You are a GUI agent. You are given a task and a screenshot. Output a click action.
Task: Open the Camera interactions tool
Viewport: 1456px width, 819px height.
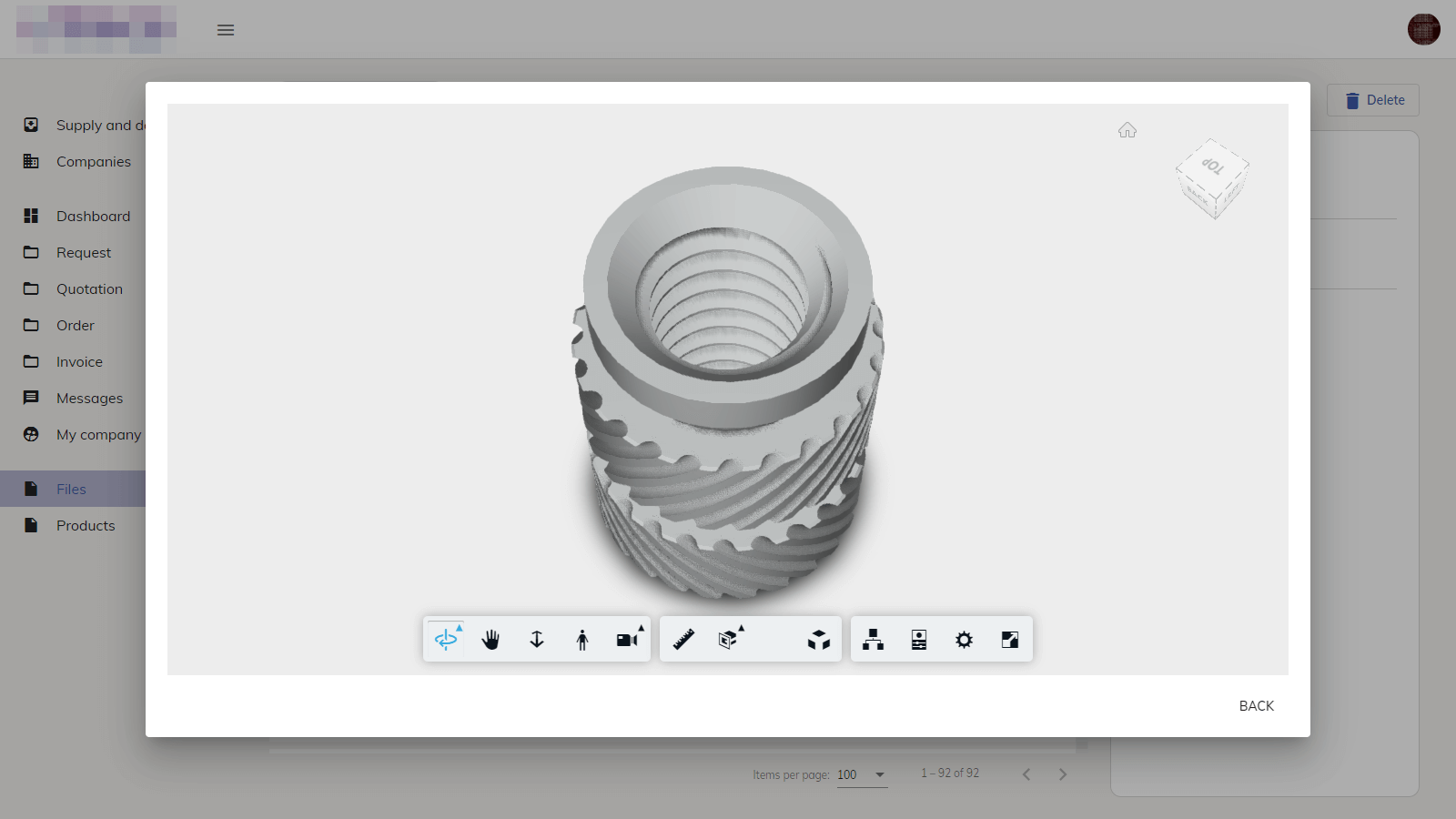[628, 640]
